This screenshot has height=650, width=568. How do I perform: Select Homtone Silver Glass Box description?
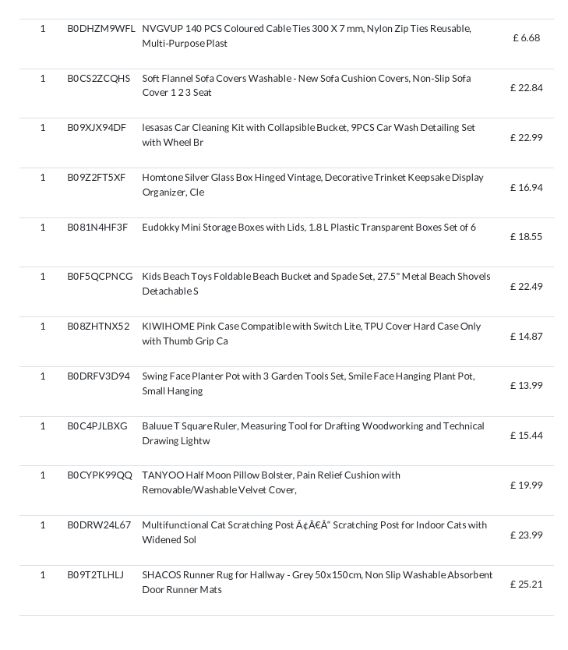click(313, 185)
